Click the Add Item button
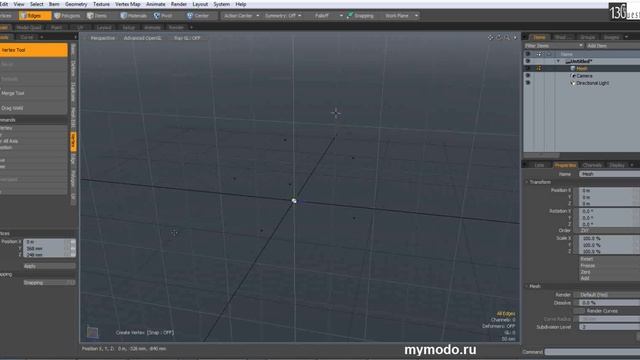The image size is (640, 360). tap(612, 46)
